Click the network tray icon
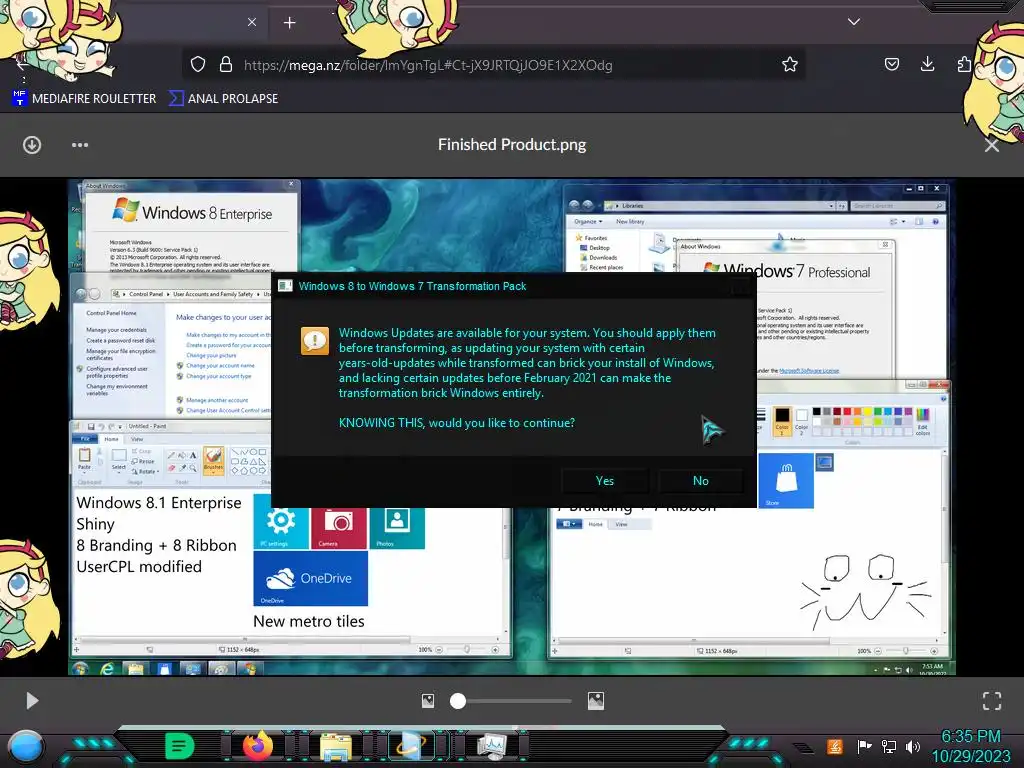This screenshot has width=1024, height=768. (x=889, y=746)
